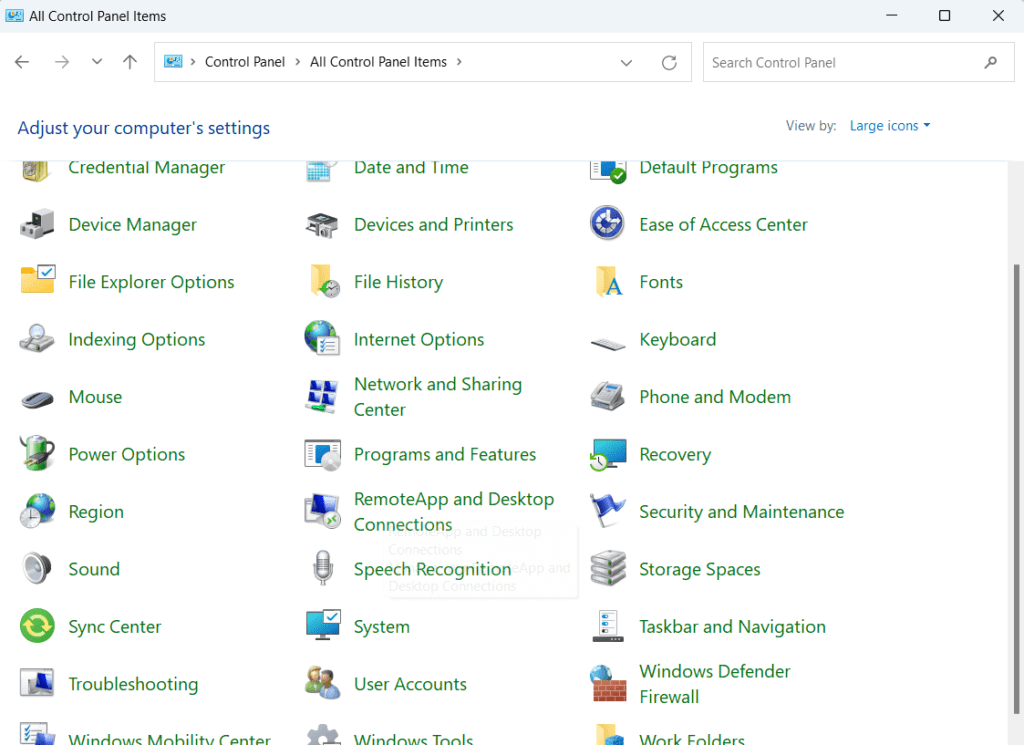Open the Troubleshooting text link
Image resolution: width=1024 pixels, height=745 pixels.
(x=133, y=684)
